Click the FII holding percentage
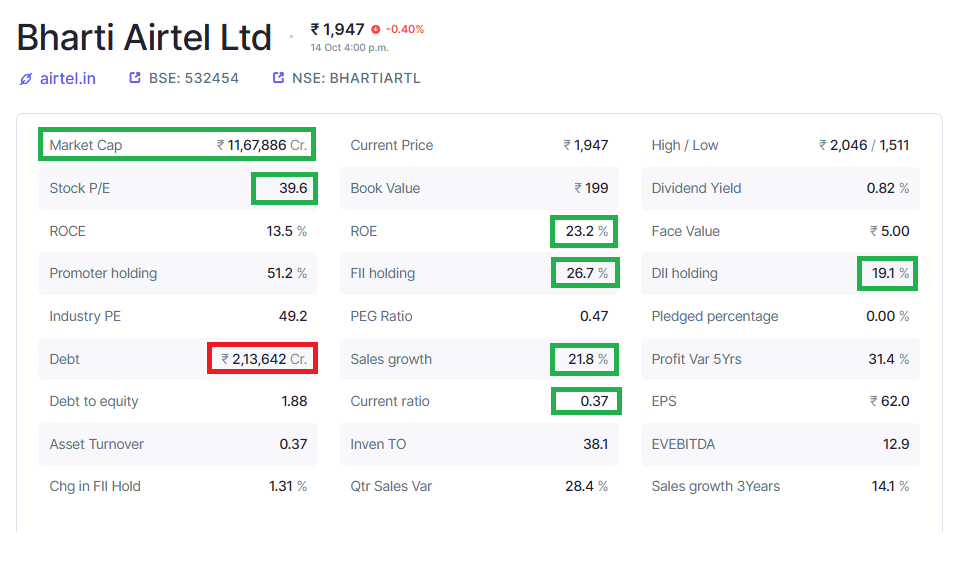Screen dimensions: 960x585 tap(586, 273)
